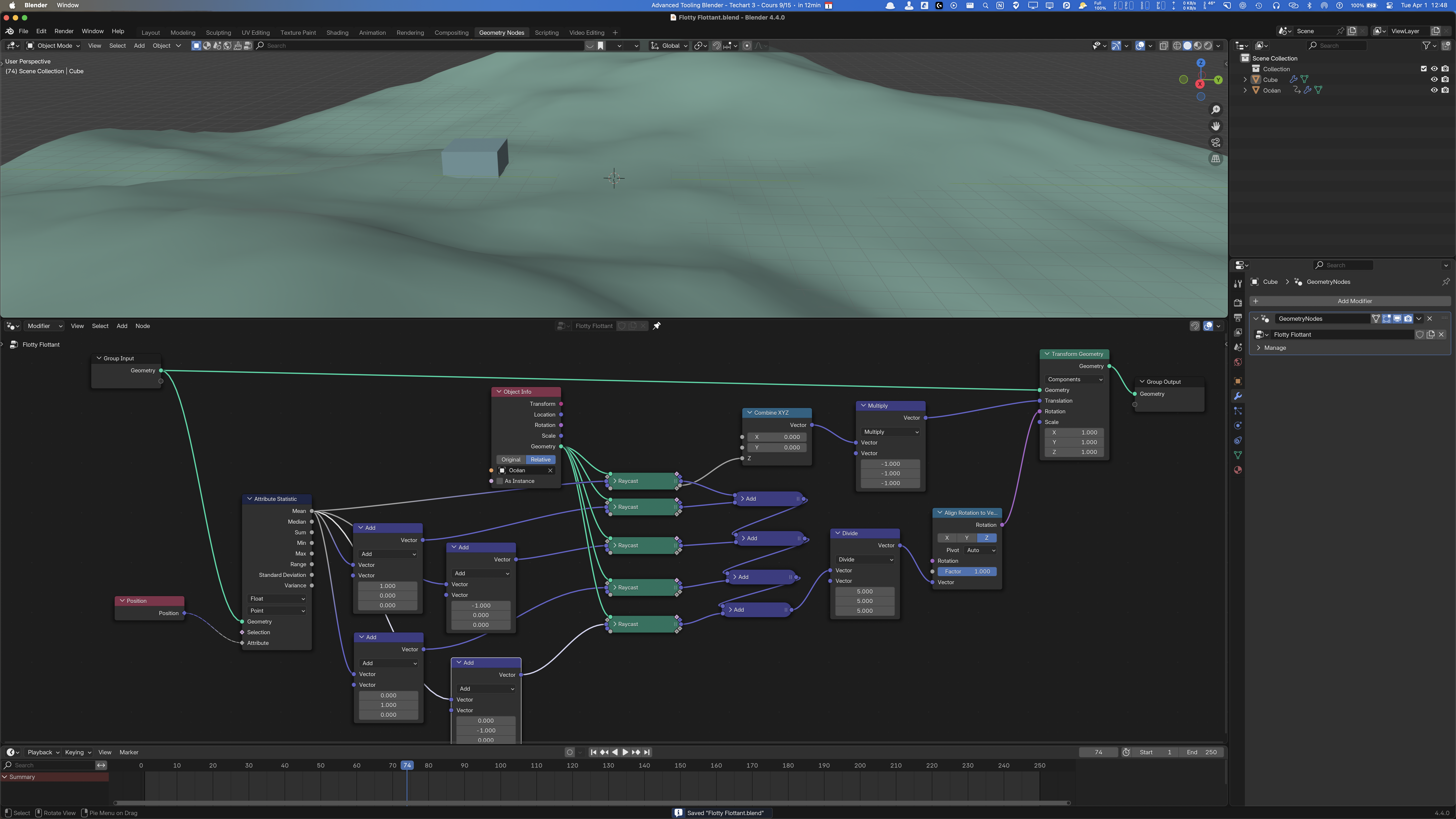The height and width of the screenshot is (819, 1456).
Task: Hide the Océan object in viewport
Action: [1435, 91]
